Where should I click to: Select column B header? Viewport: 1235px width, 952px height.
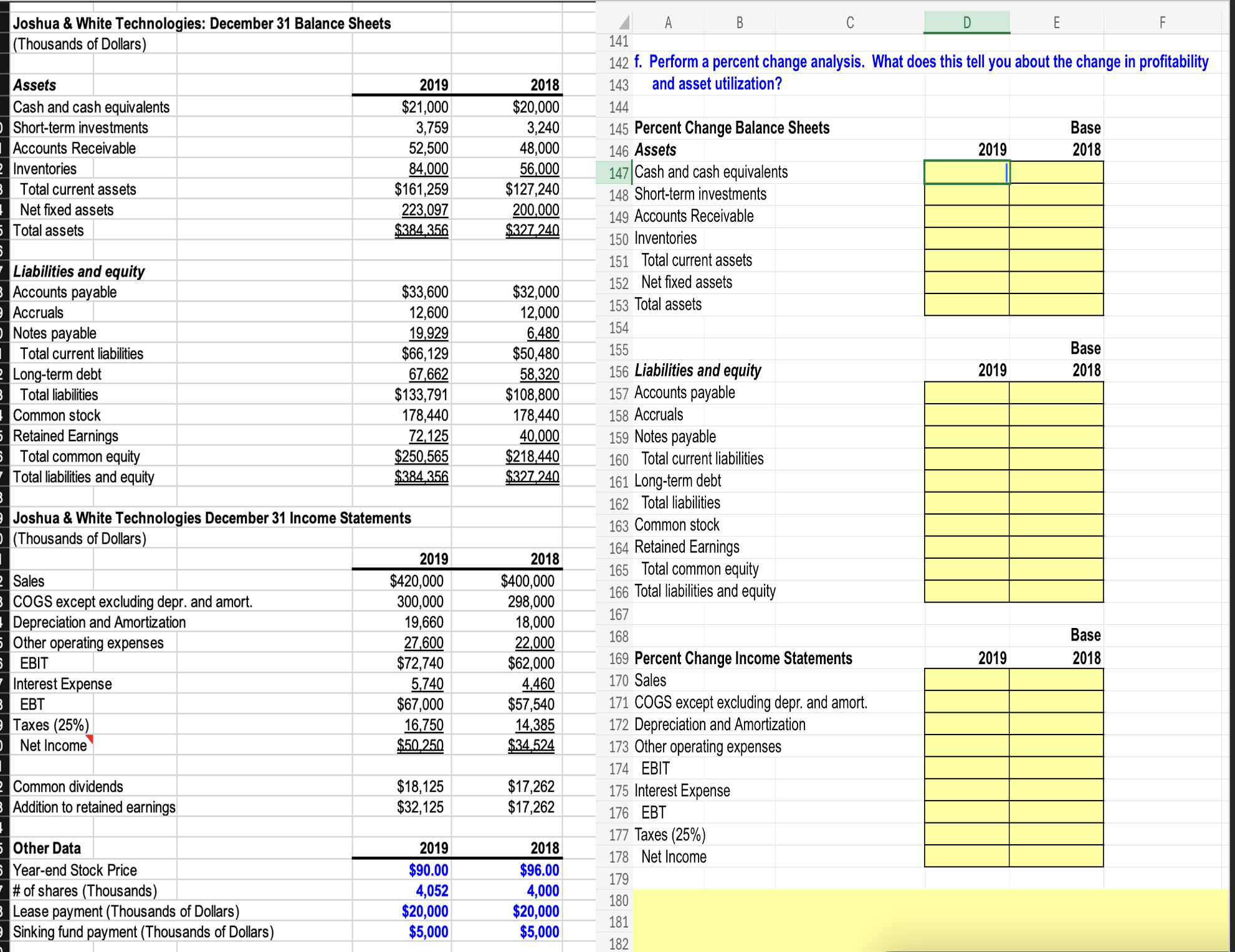740,23
